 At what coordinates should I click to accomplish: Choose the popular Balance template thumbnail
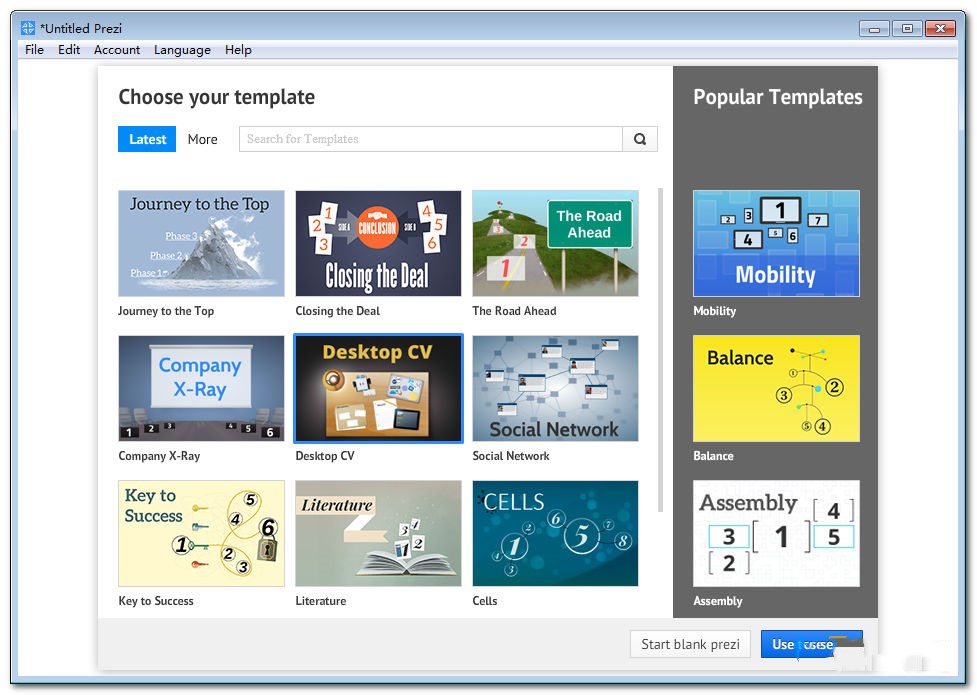point(776,388)
